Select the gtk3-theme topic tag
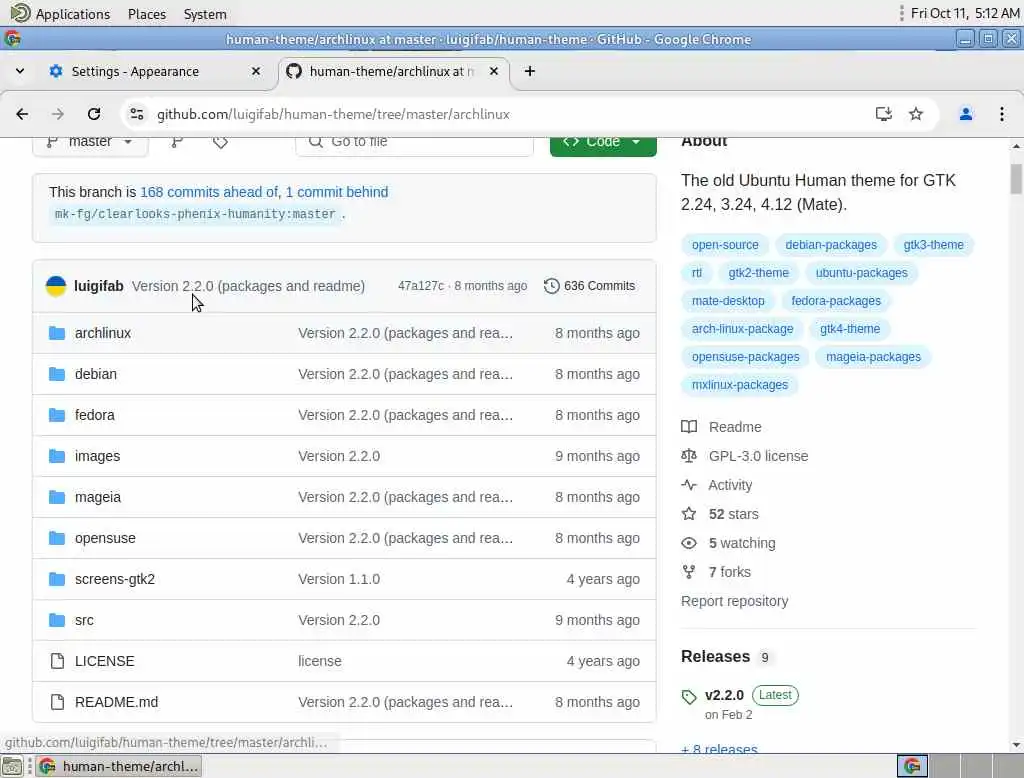Image resolution: width=1024 pixels, height=778 pixels. [x=933, y=245]
